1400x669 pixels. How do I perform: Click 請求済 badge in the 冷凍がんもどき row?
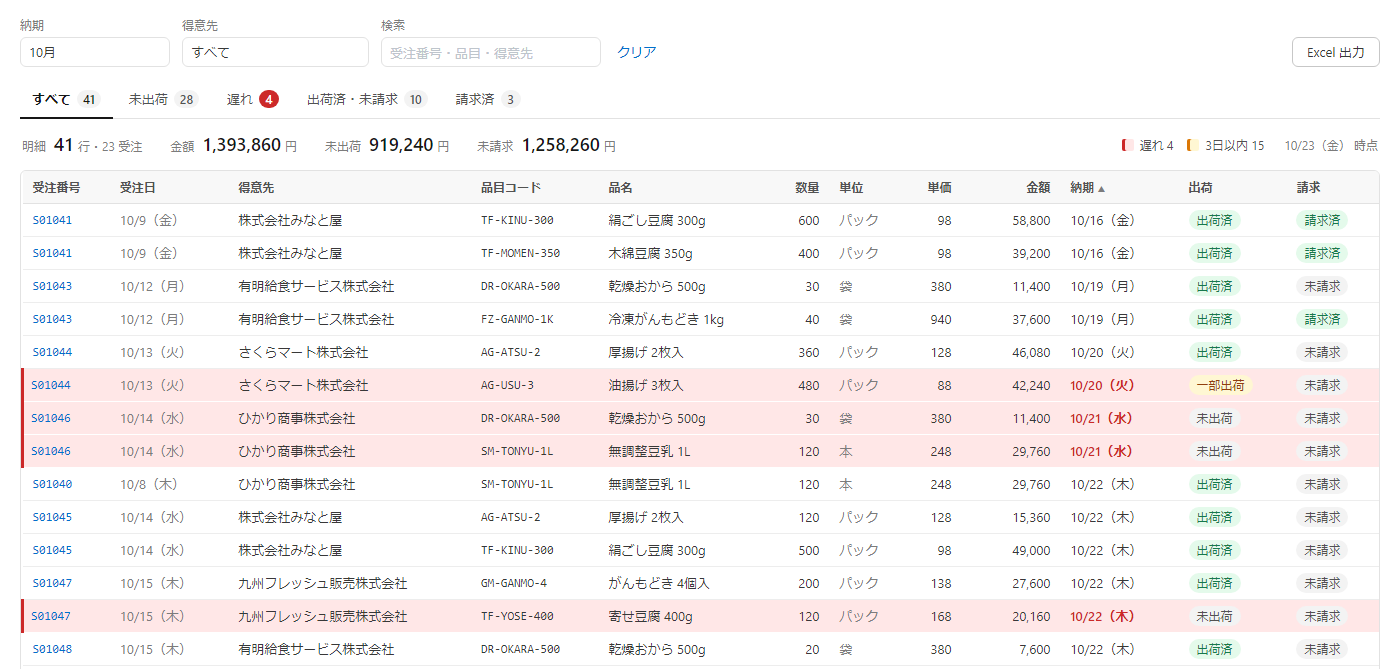(x=1323, y=319)
